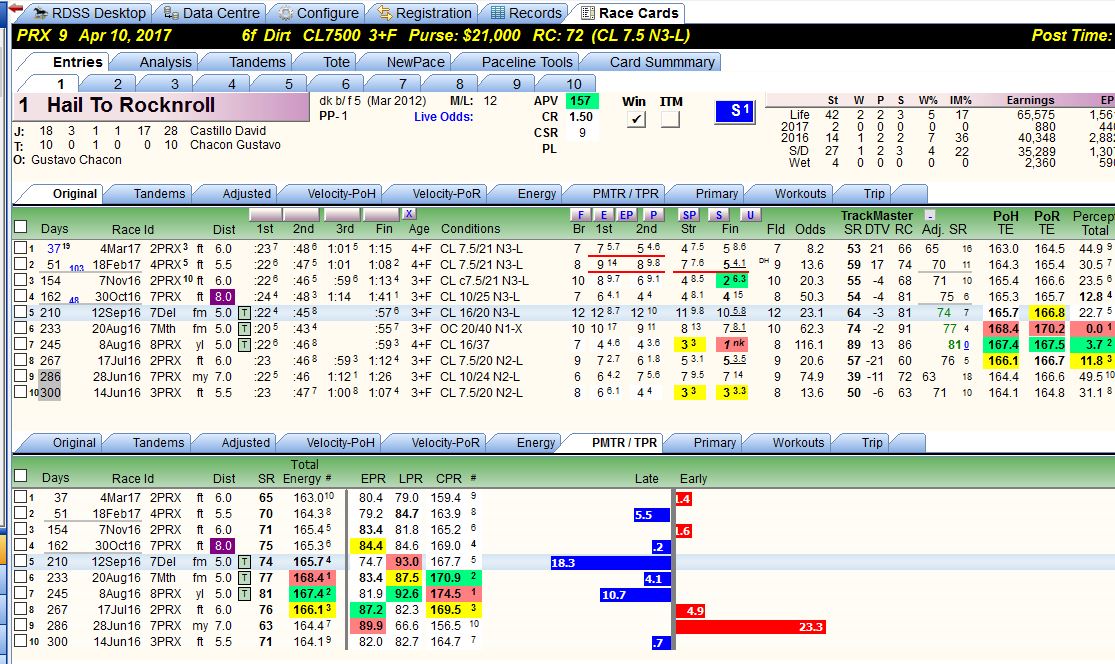Open the Data Centre tab
Image resolution: width=1115 pixels, height=664 pixels.
(211, 13)
